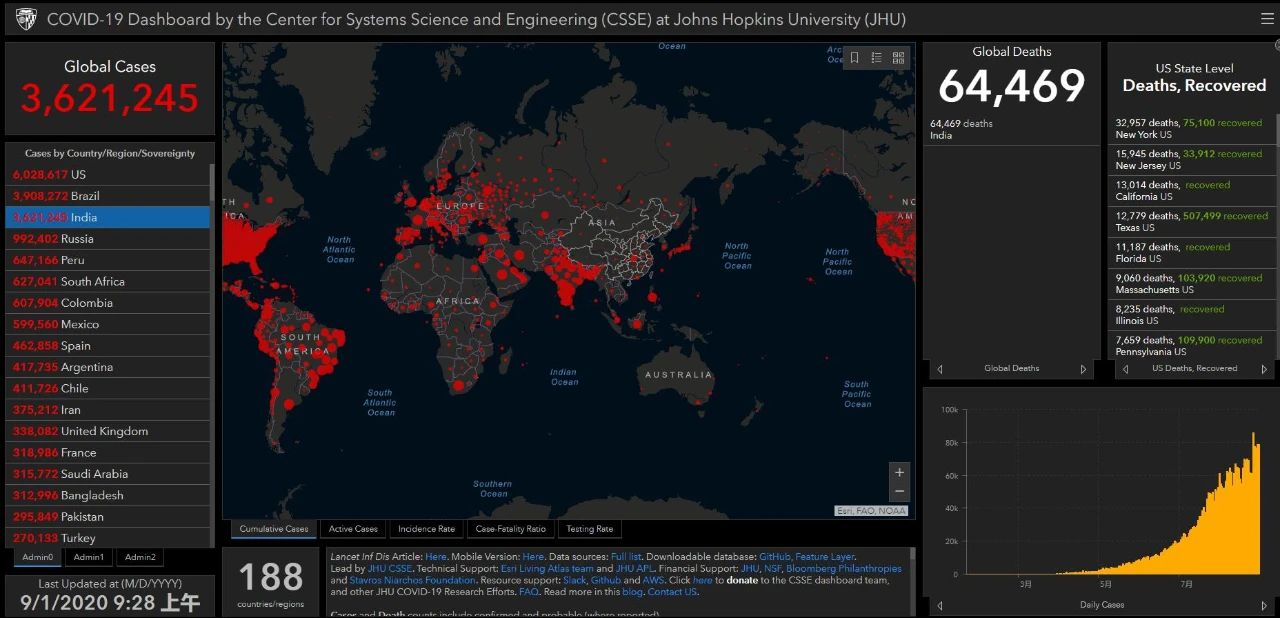
Task: Select the Admin1 tab
Action: pyautogui.click(x=88, y=557)
